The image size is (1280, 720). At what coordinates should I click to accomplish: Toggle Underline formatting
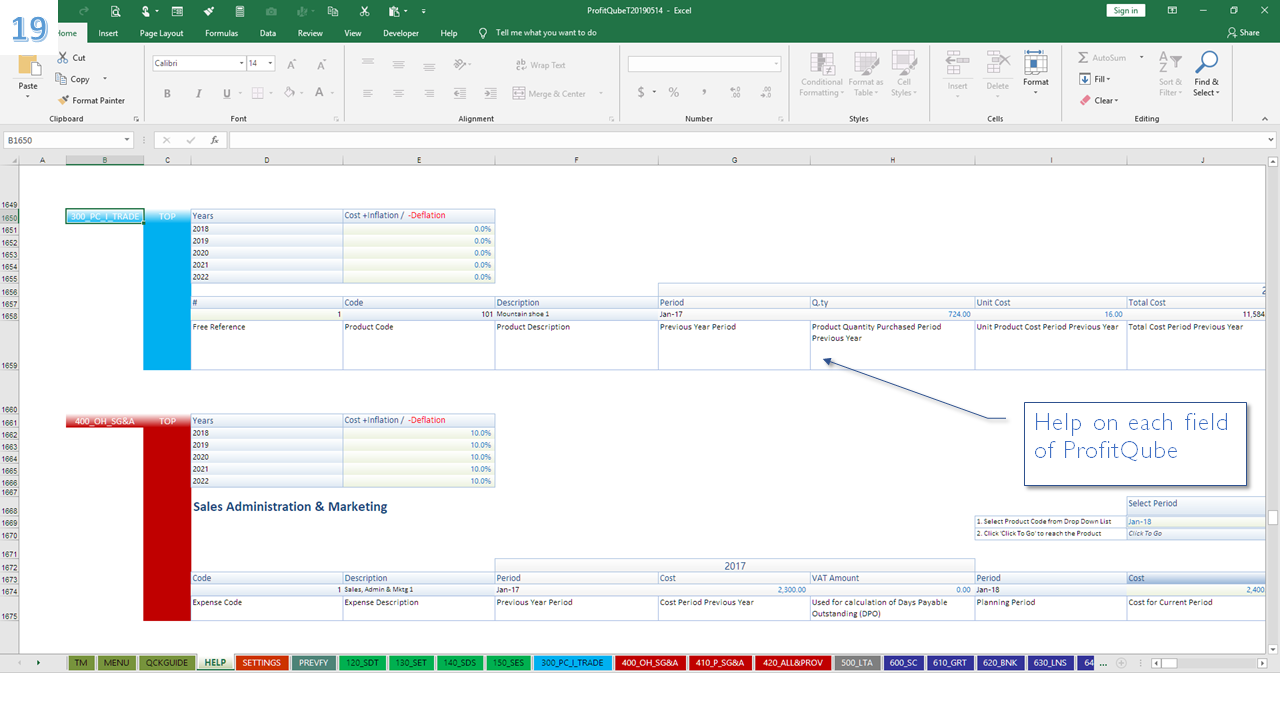226,93
